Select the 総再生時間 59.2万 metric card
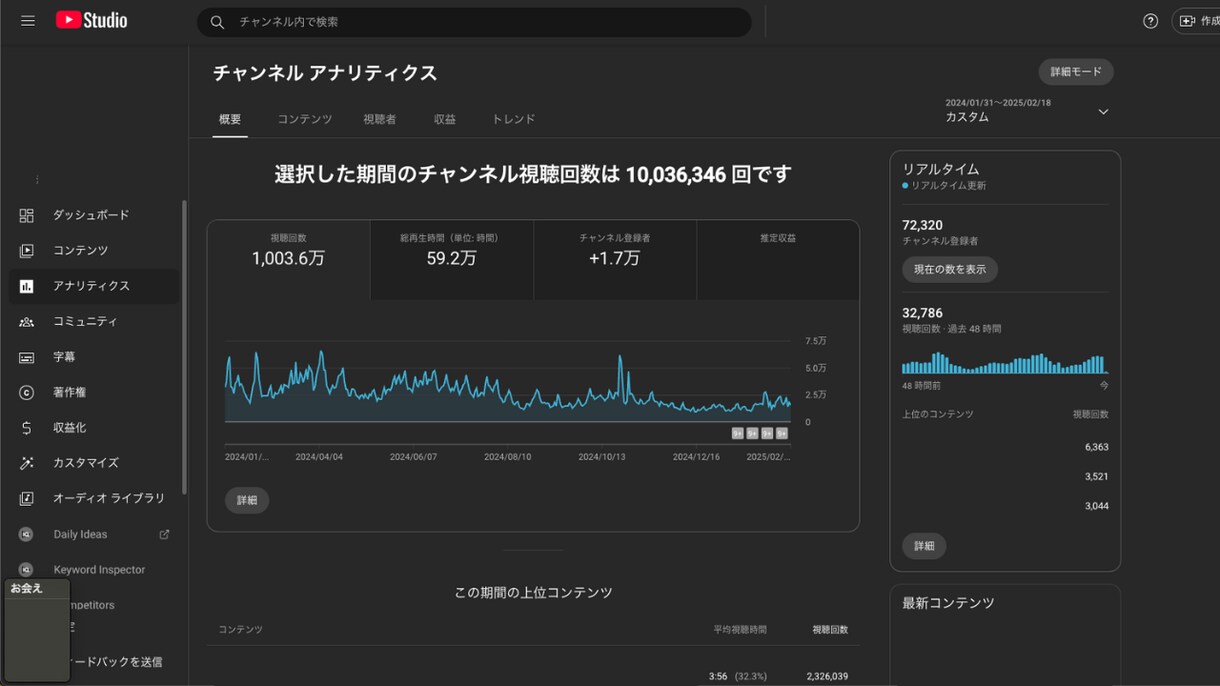1220x686 pixels. 452,260
